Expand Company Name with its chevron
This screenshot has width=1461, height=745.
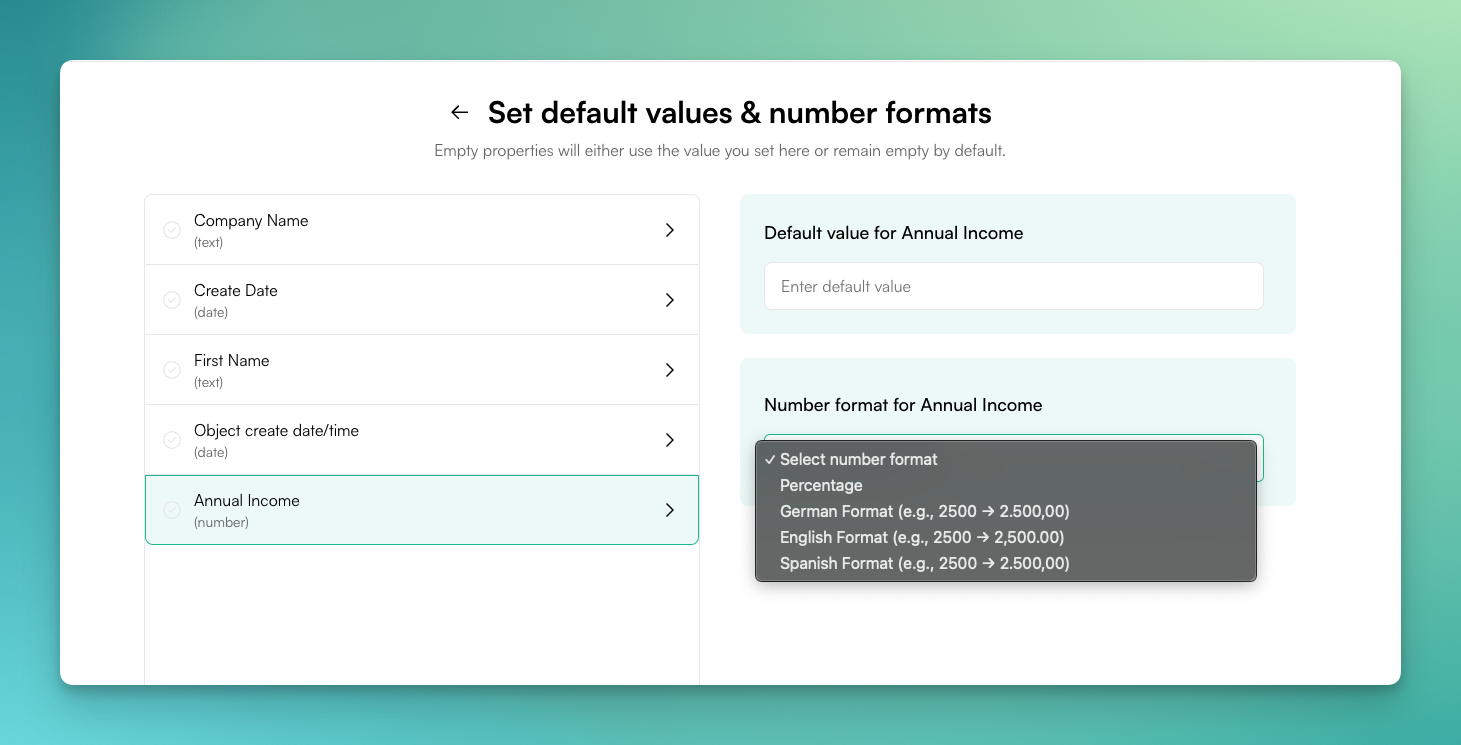tap(670, 230)
